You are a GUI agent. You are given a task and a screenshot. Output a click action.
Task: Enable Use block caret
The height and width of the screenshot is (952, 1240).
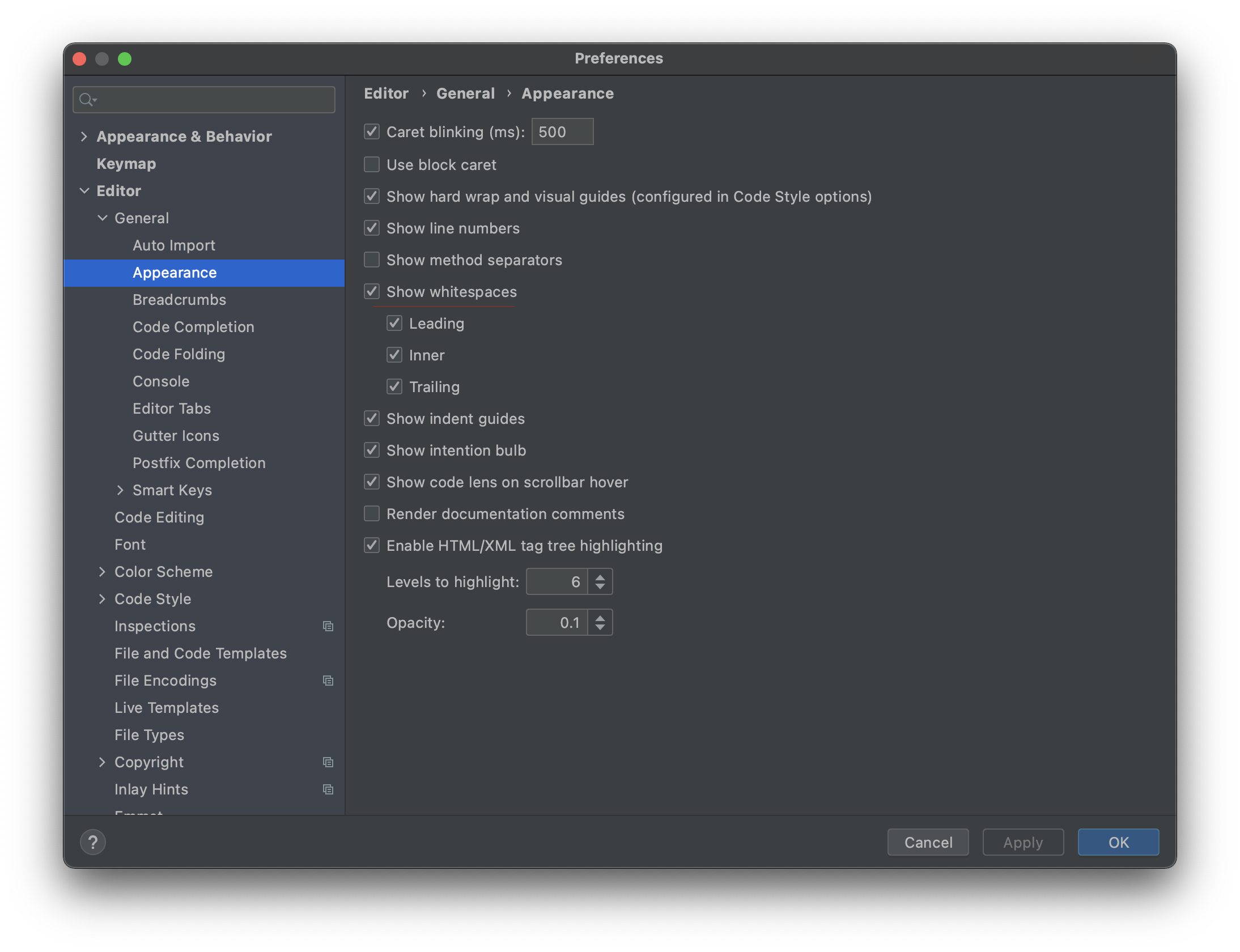tap(372, 164)
